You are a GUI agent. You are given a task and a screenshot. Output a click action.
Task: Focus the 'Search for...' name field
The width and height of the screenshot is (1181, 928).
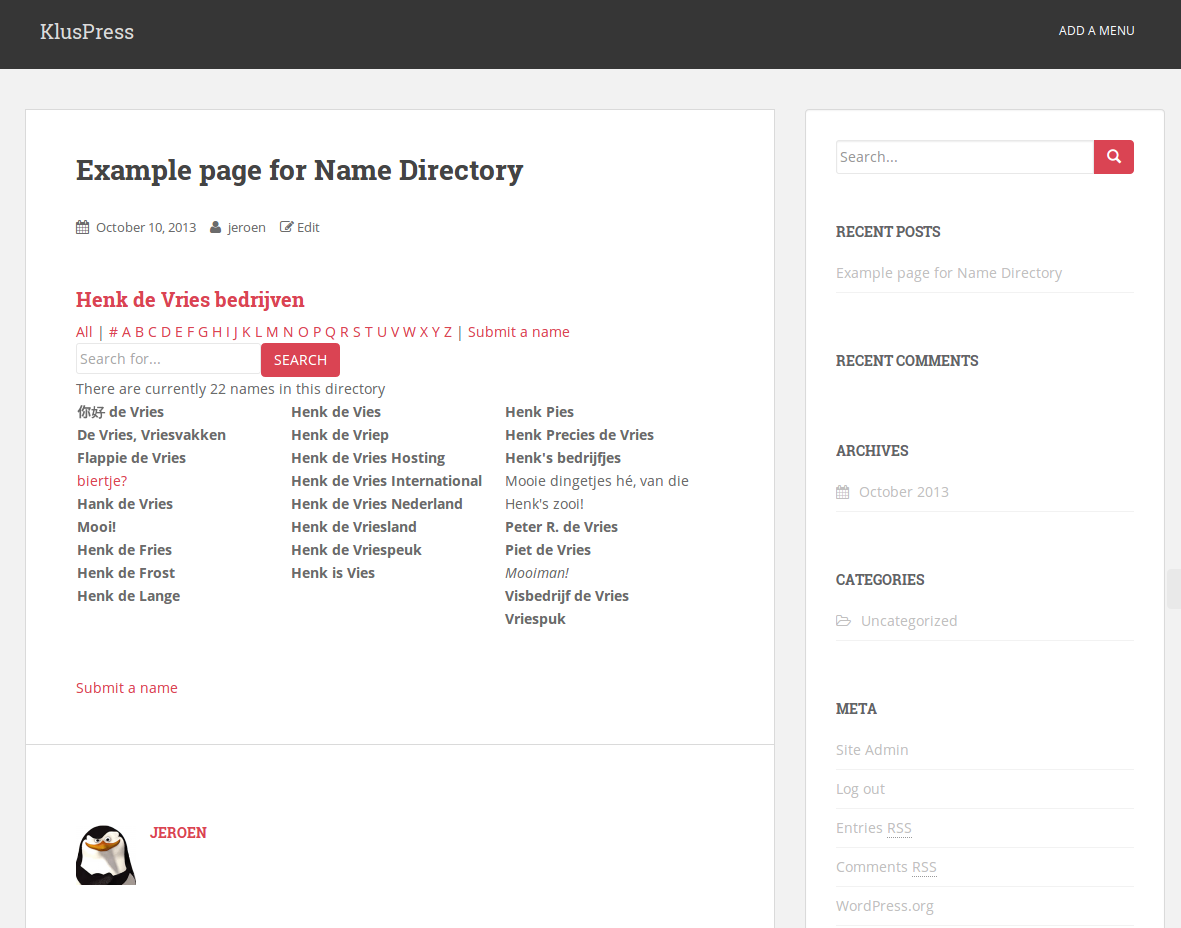pos(168,359)
